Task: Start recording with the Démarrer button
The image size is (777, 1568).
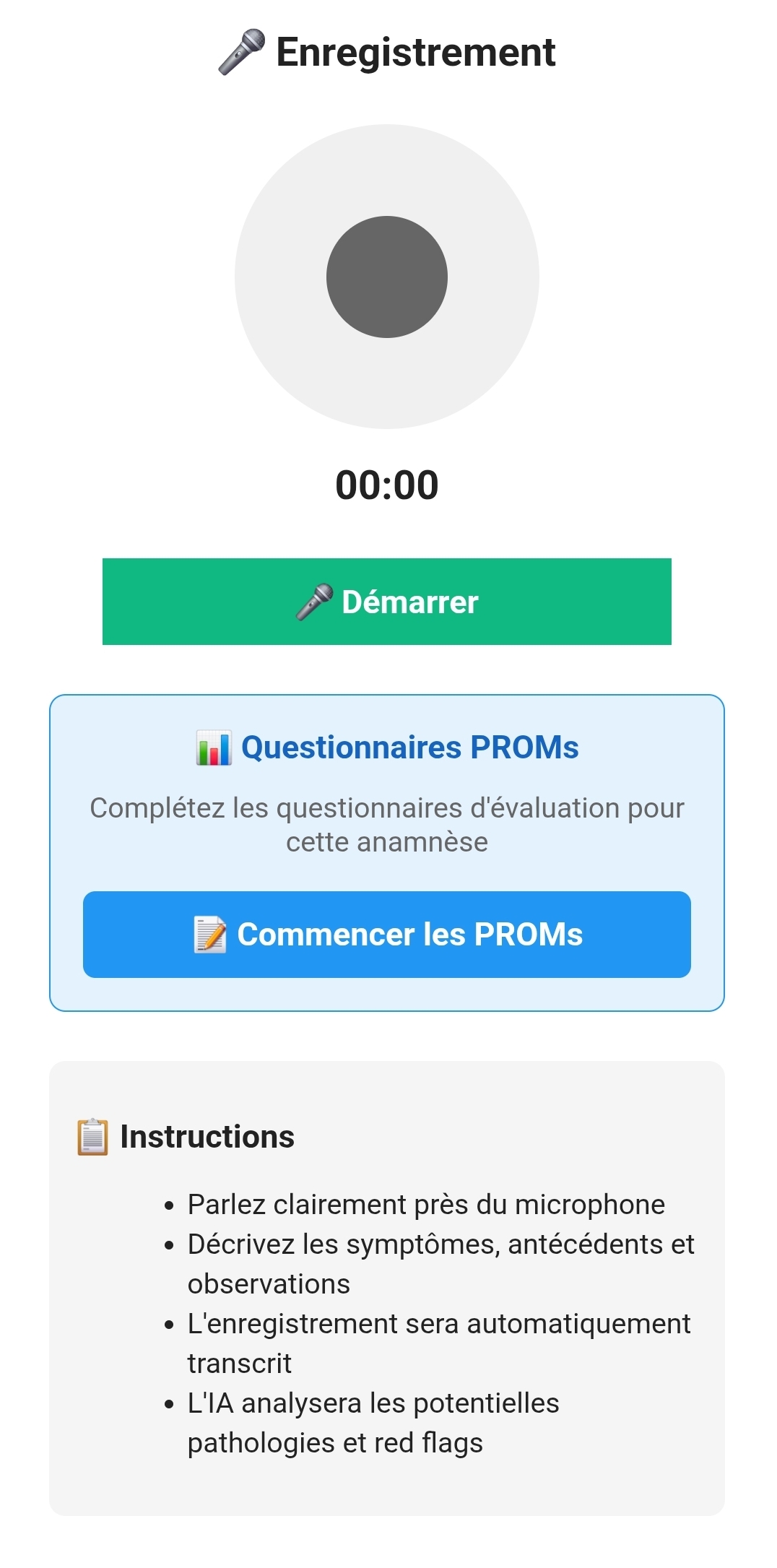Action: click(x=388, y=601)
